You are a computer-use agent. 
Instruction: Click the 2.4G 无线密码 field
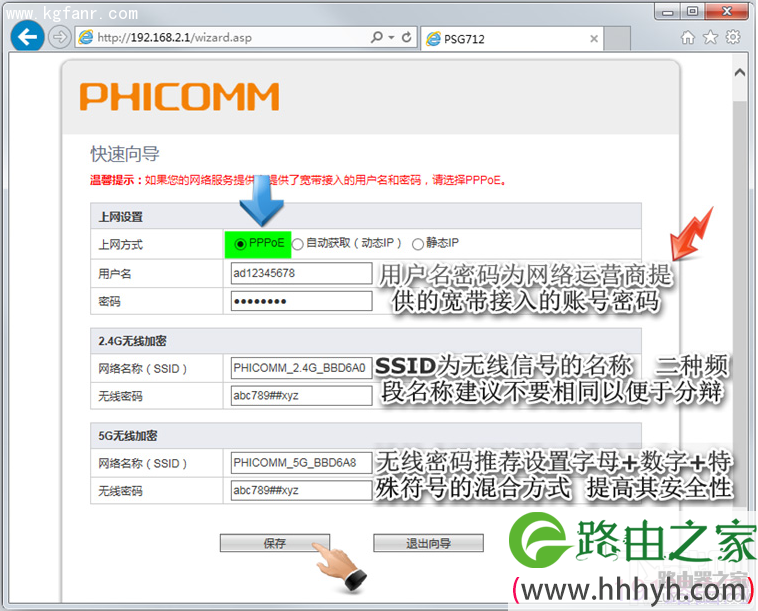[301, 395]
